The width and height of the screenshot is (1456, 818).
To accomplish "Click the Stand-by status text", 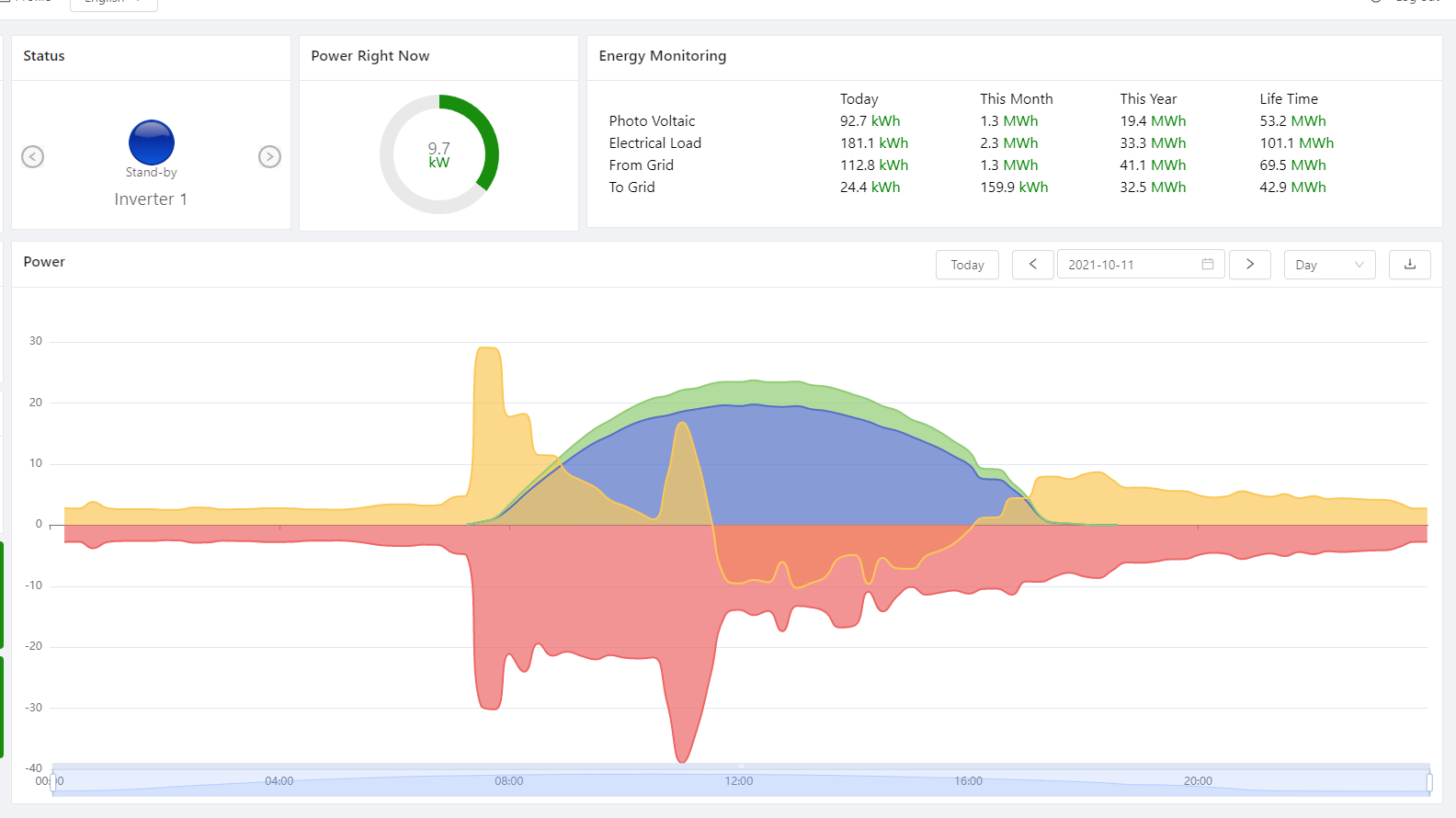I will coord(151,173).
